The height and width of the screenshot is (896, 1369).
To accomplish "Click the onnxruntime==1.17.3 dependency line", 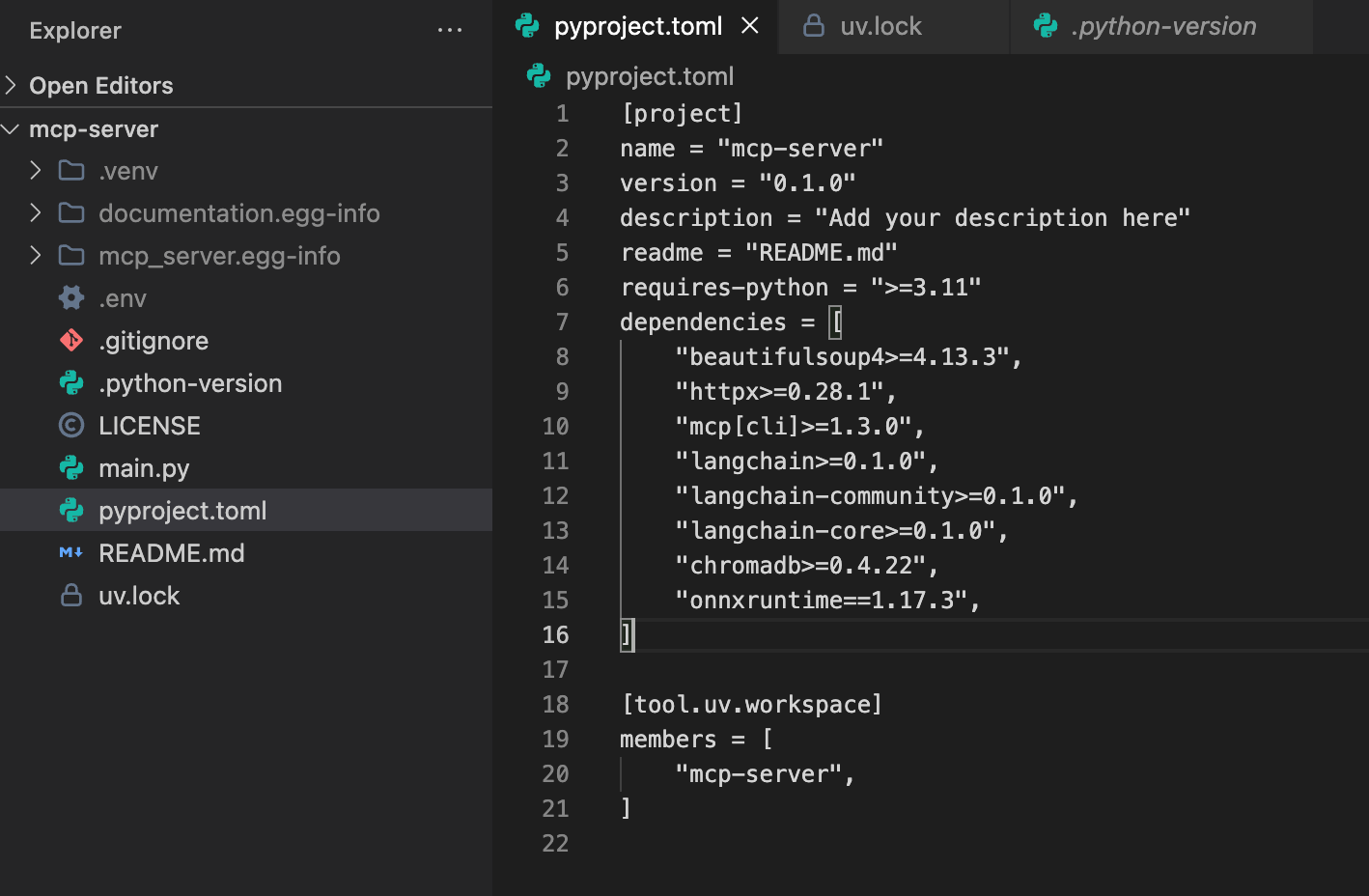I will point(827,600).
